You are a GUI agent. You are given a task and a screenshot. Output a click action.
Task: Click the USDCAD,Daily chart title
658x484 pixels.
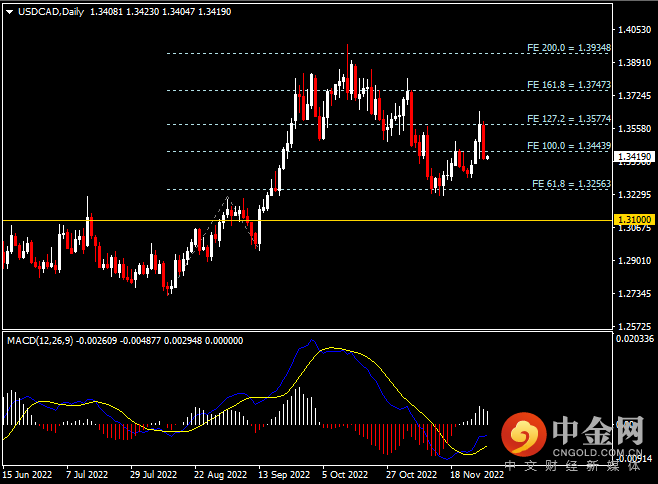(x=49, y=11)
